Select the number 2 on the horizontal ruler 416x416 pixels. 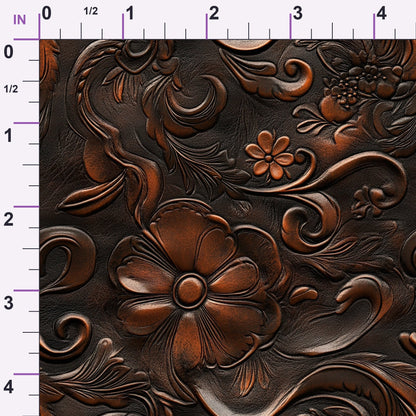pyautogui.click(x=214, y=13)
